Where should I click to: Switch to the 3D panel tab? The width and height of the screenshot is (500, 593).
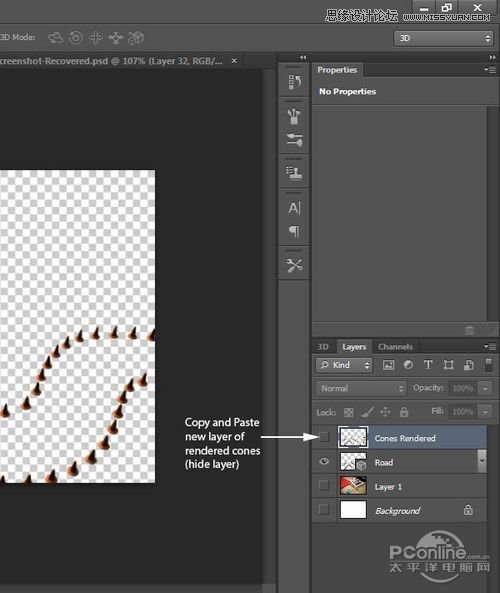click(x=323, y=347)
